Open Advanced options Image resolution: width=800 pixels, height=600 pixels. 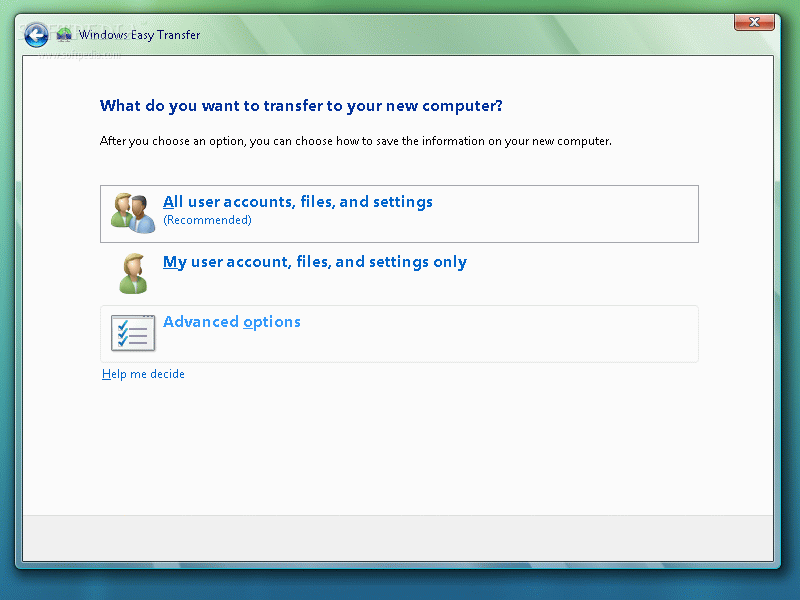point(399,334)
